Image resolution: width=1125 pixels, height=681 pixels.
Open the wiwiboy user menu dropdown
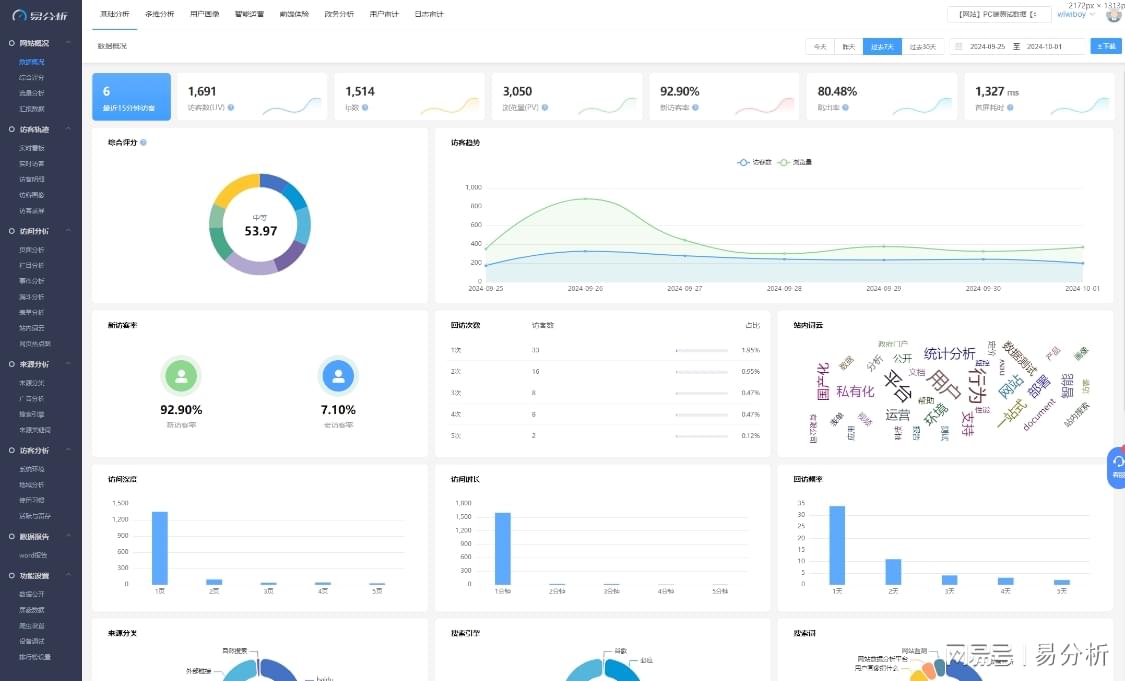1075,14
